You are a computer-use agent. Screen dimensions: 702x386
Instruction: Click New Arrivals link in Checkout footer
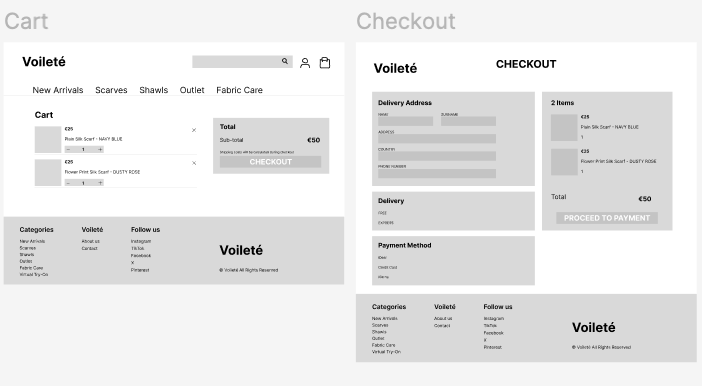coord(385,318)
